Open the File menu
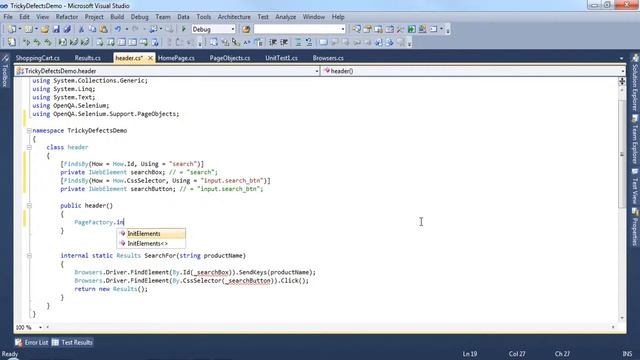 8,17
